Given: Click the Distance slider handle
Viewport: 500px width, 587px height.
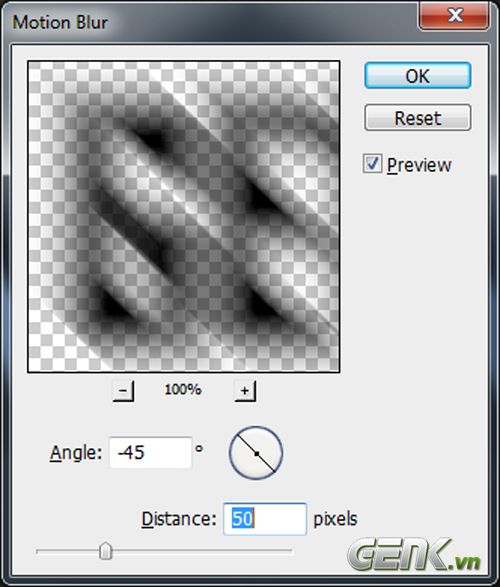Looking at the screenshot, I should point(106,551).
